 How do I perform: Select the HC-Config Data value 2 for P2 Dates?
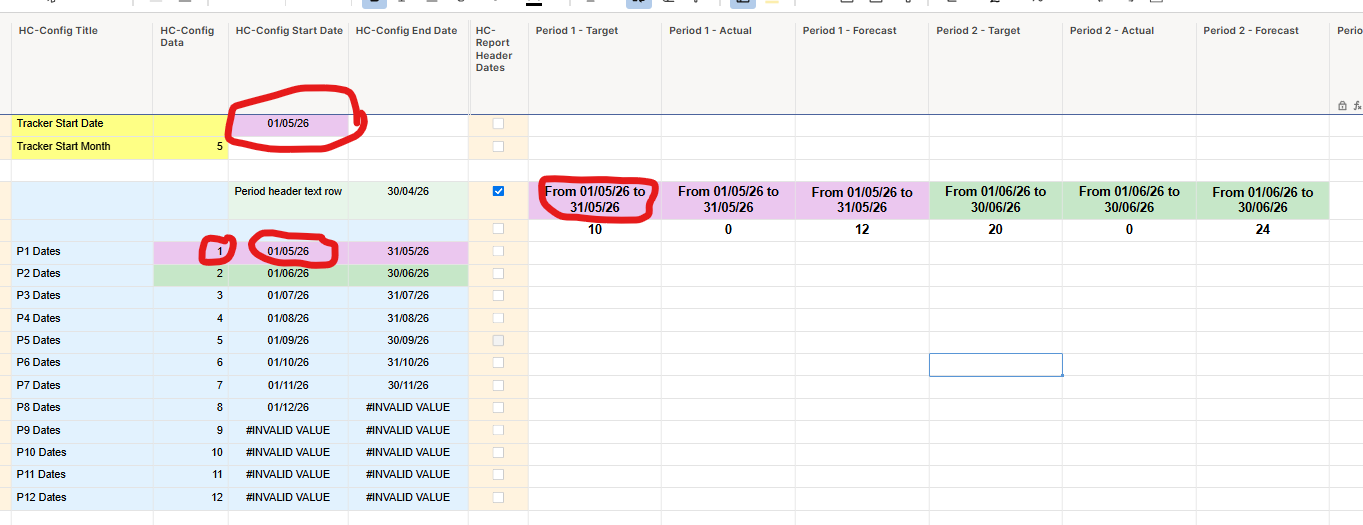(190, 274)
